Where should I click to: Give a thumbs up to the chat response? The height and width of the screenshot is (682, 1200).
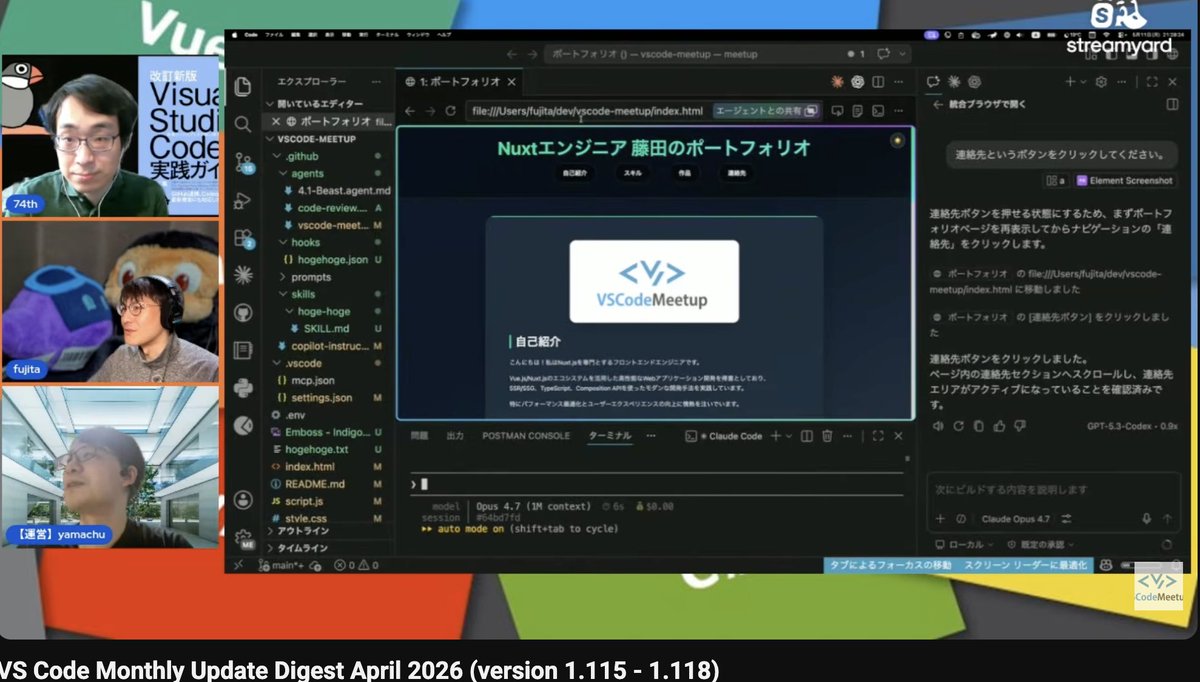(x=1000, y=426)
